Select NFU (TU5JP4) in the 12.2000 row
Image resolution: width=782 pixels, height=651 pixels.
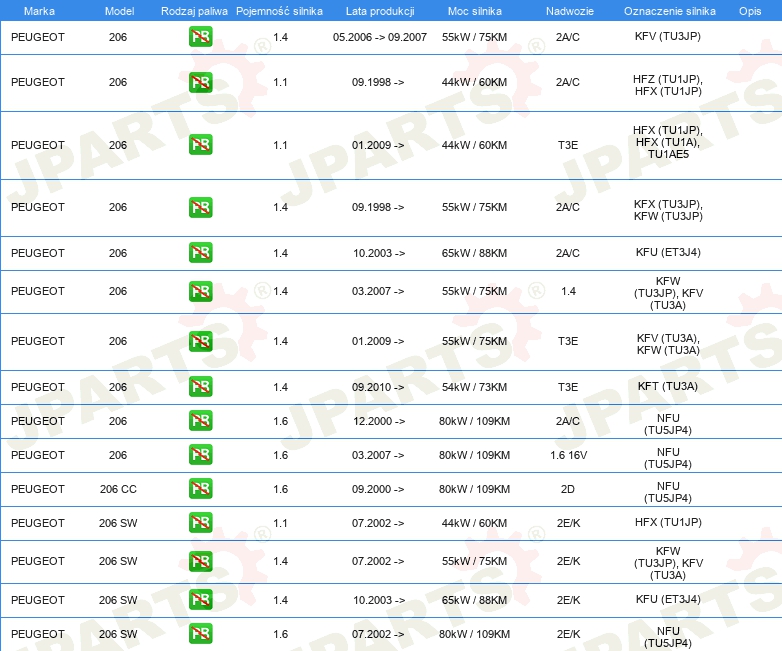point(668,424)
